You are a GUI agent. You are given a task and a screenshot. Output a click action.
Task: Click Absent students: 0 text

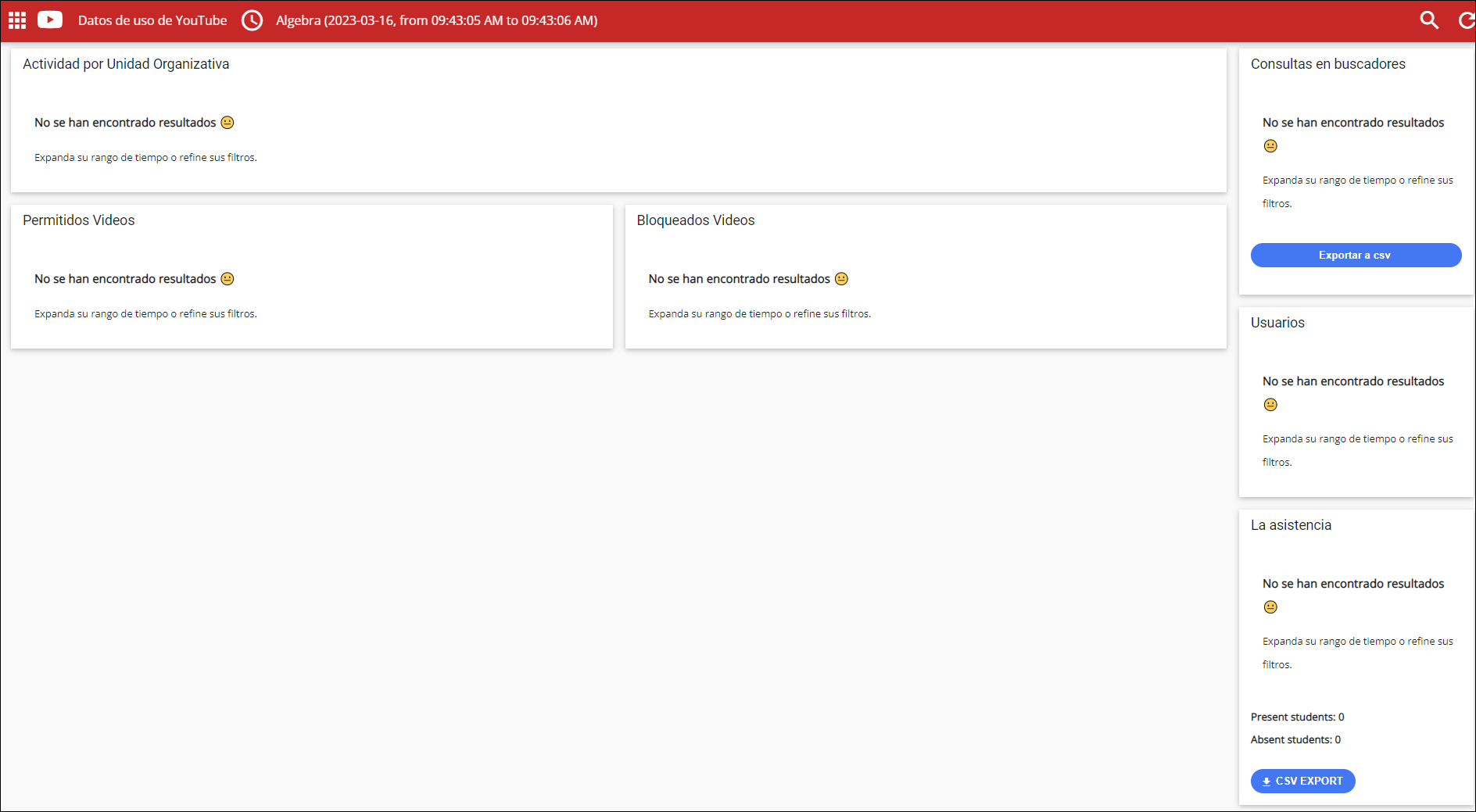(1295, 739)
